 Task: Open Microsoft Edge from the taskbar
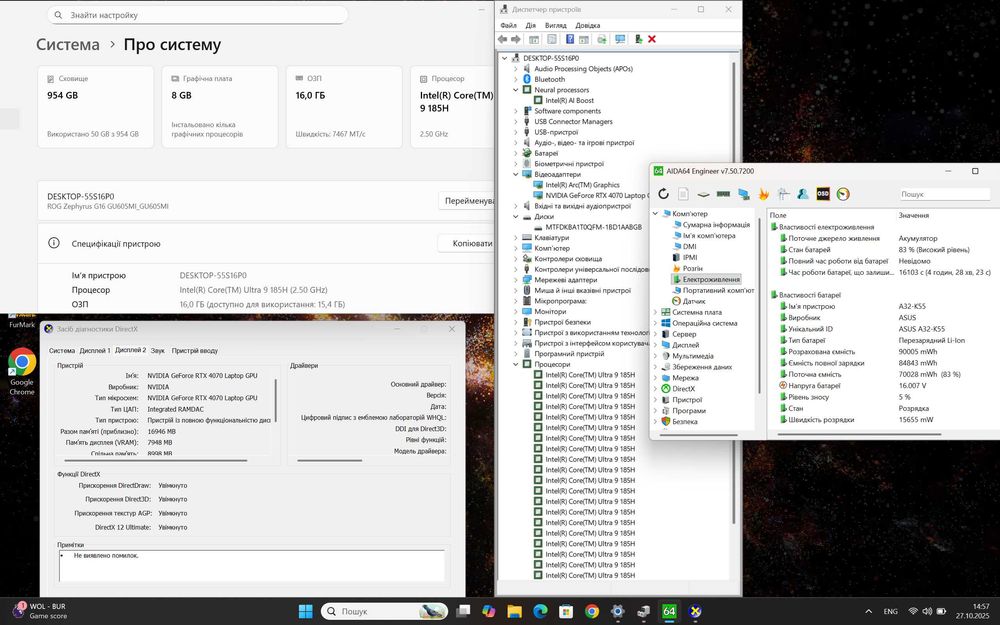pos(540,611)
